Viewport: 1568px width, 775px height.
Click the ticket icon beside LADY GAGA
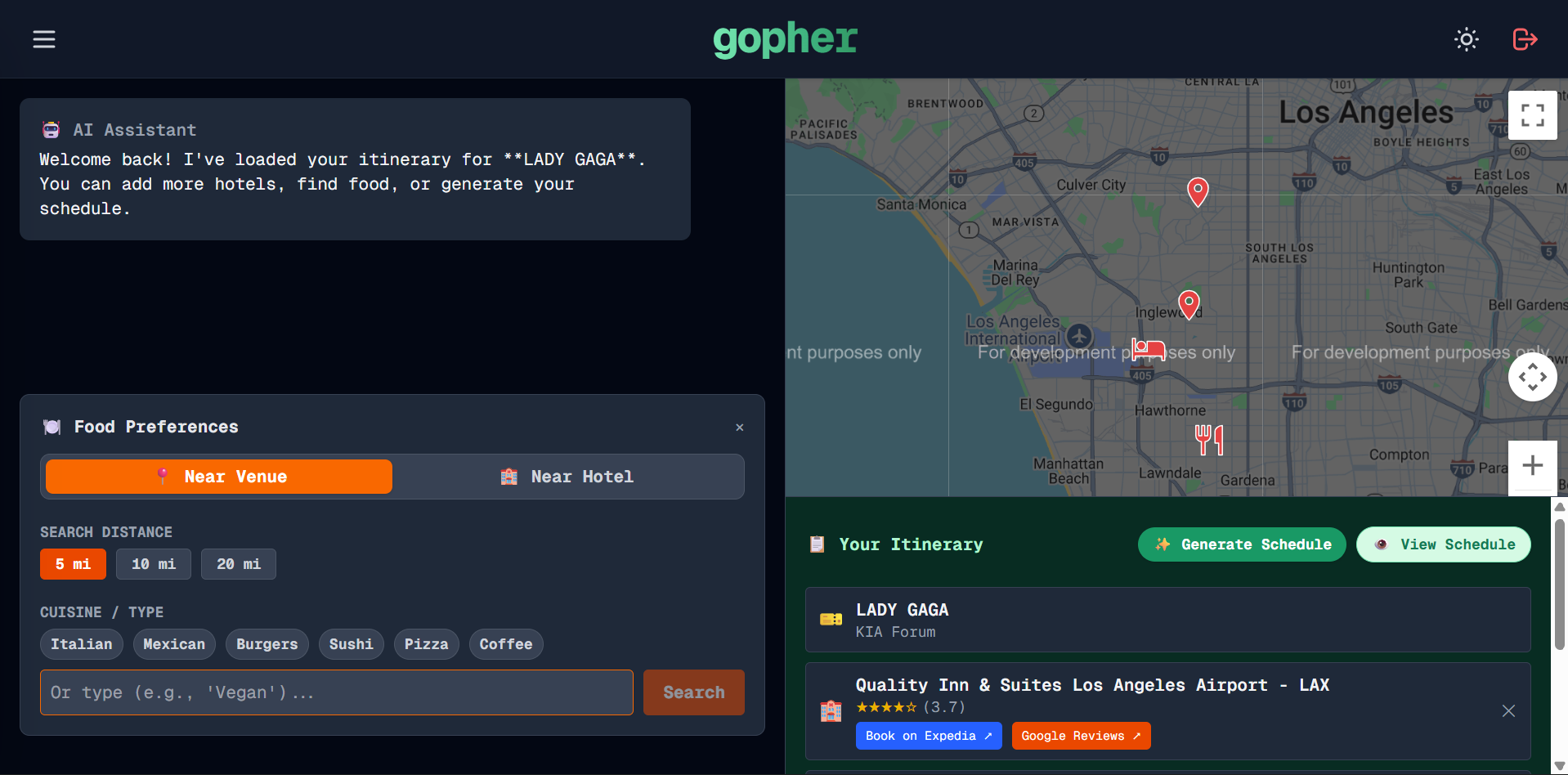[831, 620]
